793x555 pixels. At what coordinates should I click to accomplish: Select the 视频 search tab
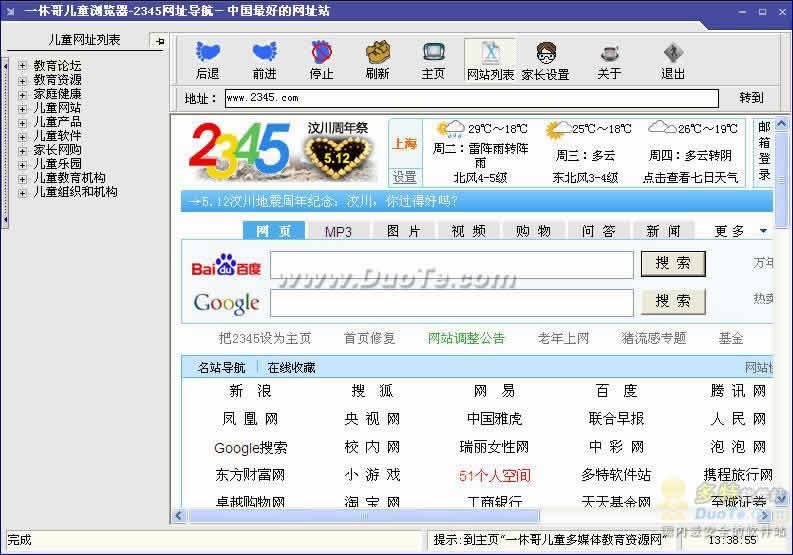click(x=468, y=231)
